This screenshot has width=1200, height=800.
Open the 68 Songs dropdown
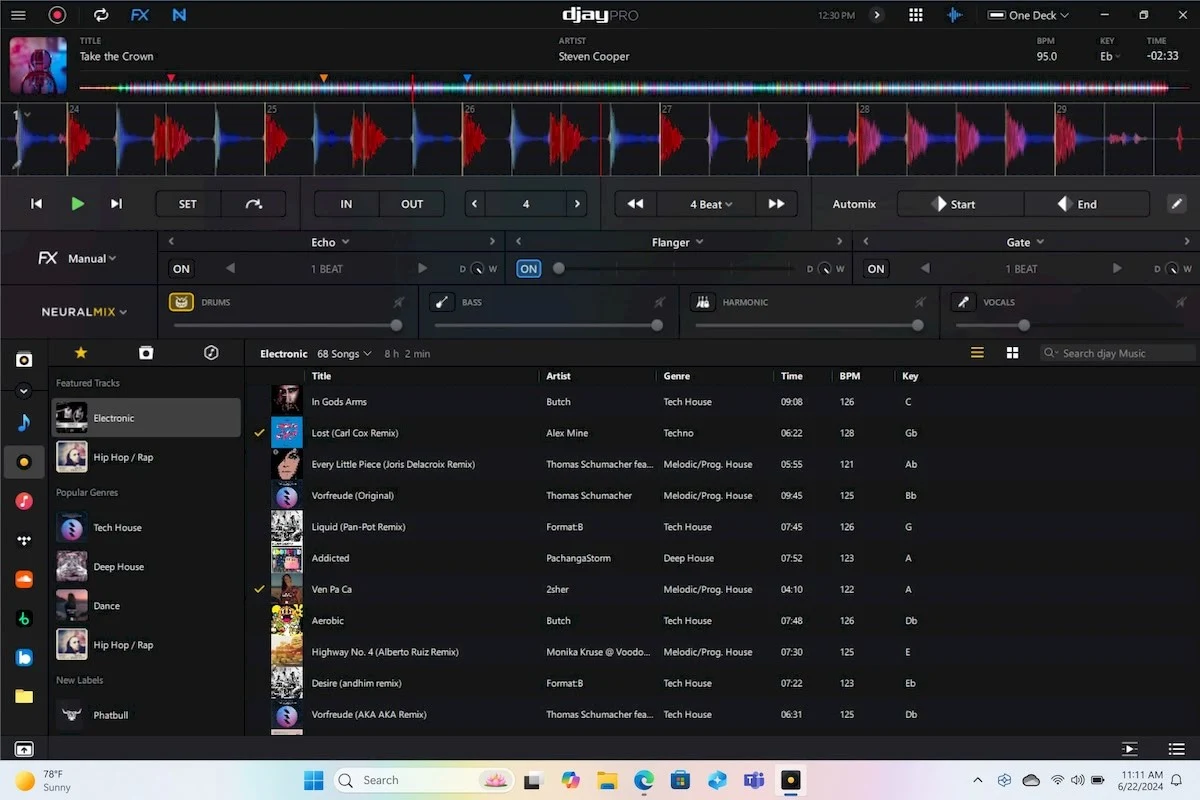click(x=344, y=353)
